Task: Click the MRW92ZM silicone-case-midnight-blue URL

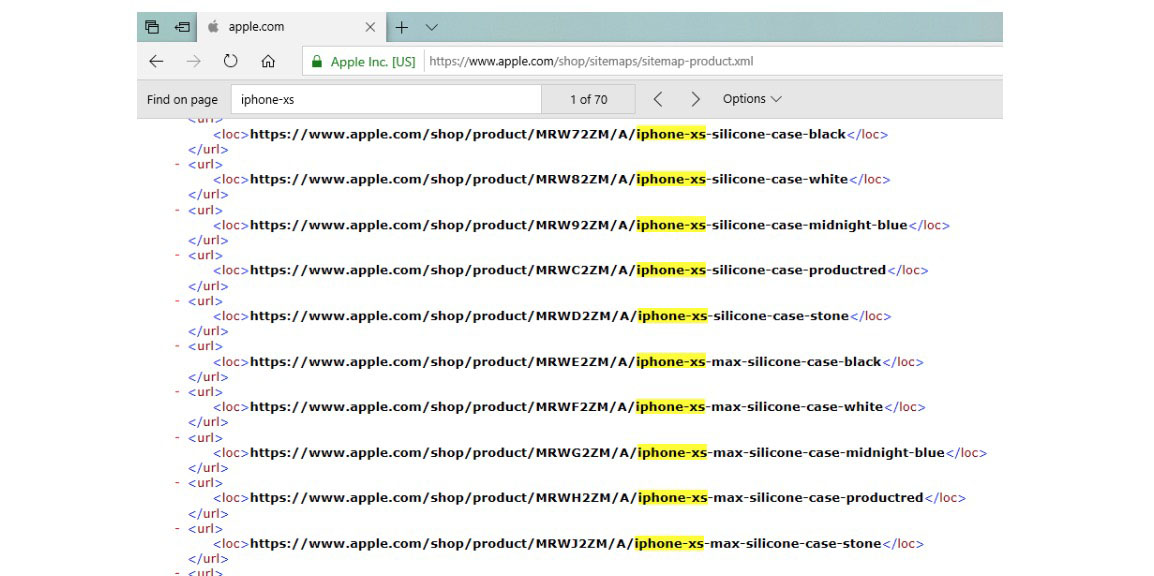Action: point(579,225)
